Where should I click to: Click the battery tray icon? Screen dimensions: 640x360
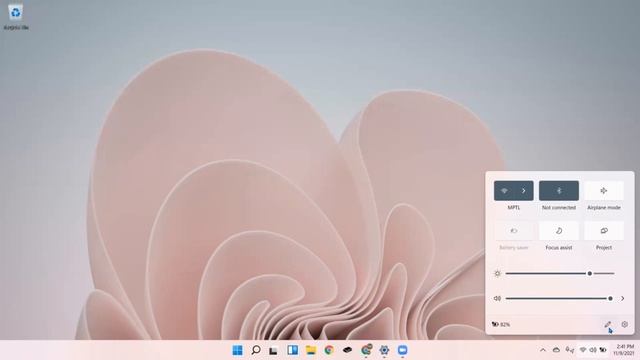(x=603, y=350)
